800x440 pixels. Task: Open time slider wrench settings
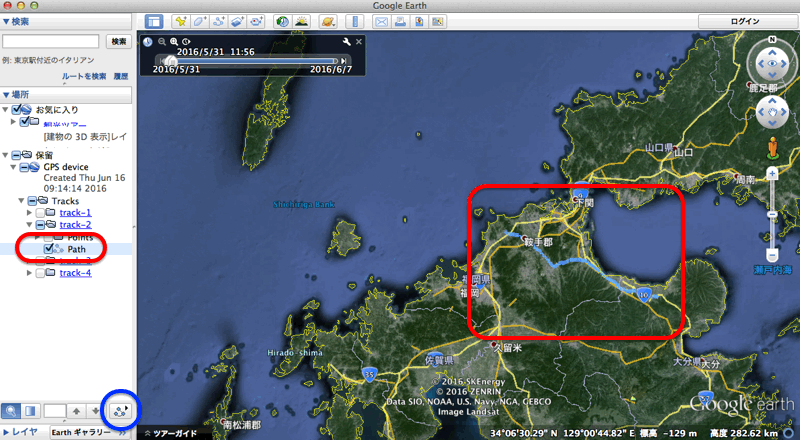(x=346, y=42)
